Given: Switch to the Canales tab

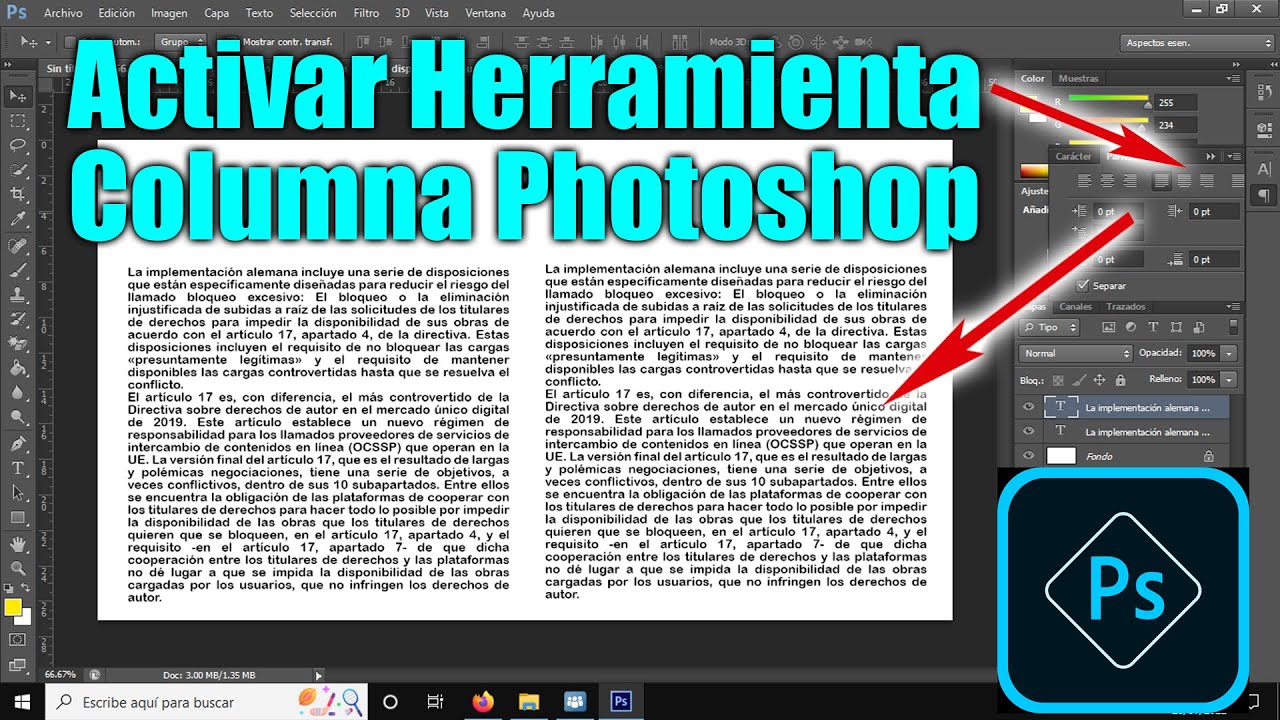Looking at the screenshot, I should 1076,306.
